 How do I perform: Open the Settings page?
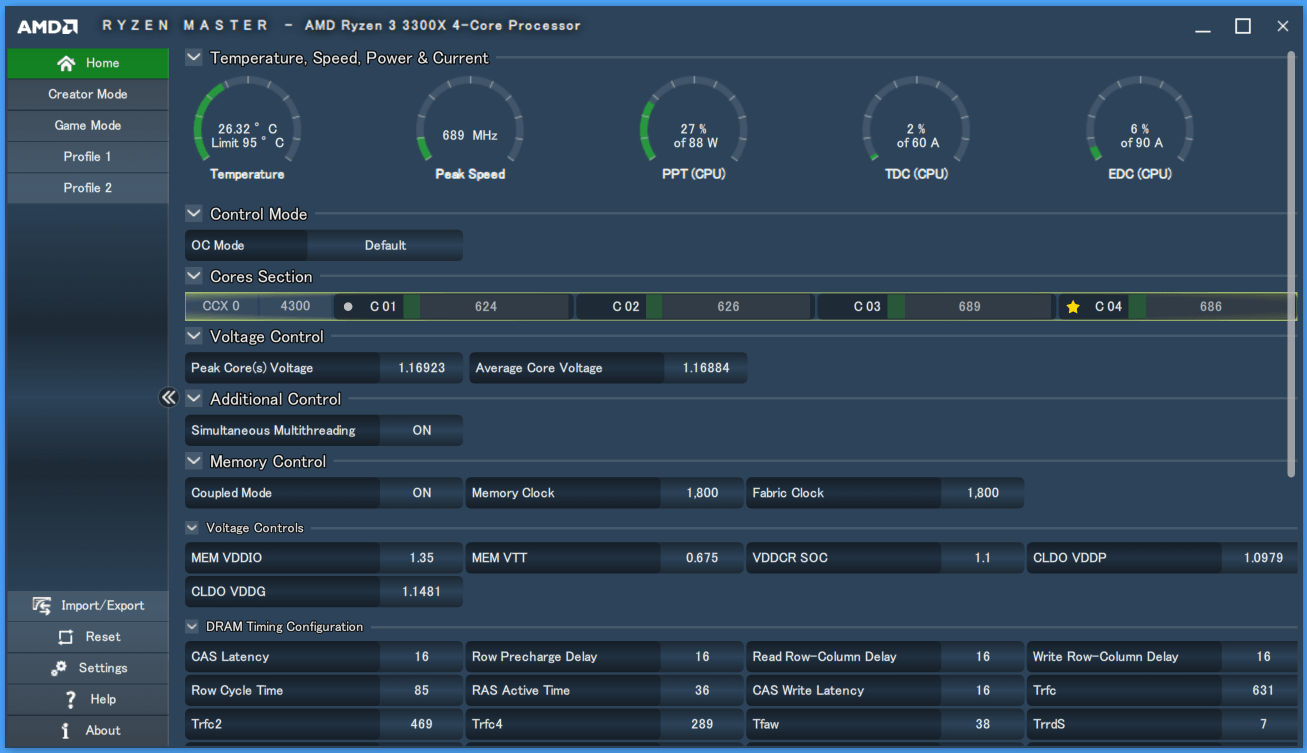pos(88,668)
